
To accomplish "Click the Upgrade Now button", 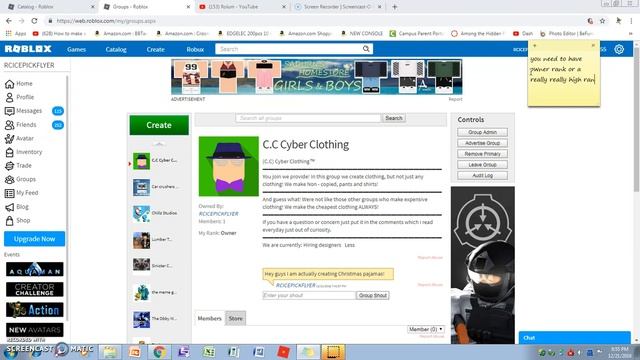I will tap(34, 239).
